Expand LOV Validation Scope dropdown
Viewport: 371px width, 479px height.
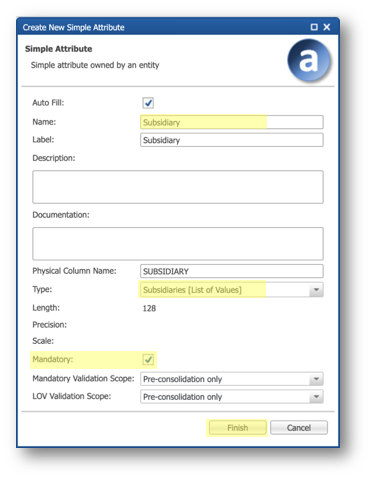(316, 397)
